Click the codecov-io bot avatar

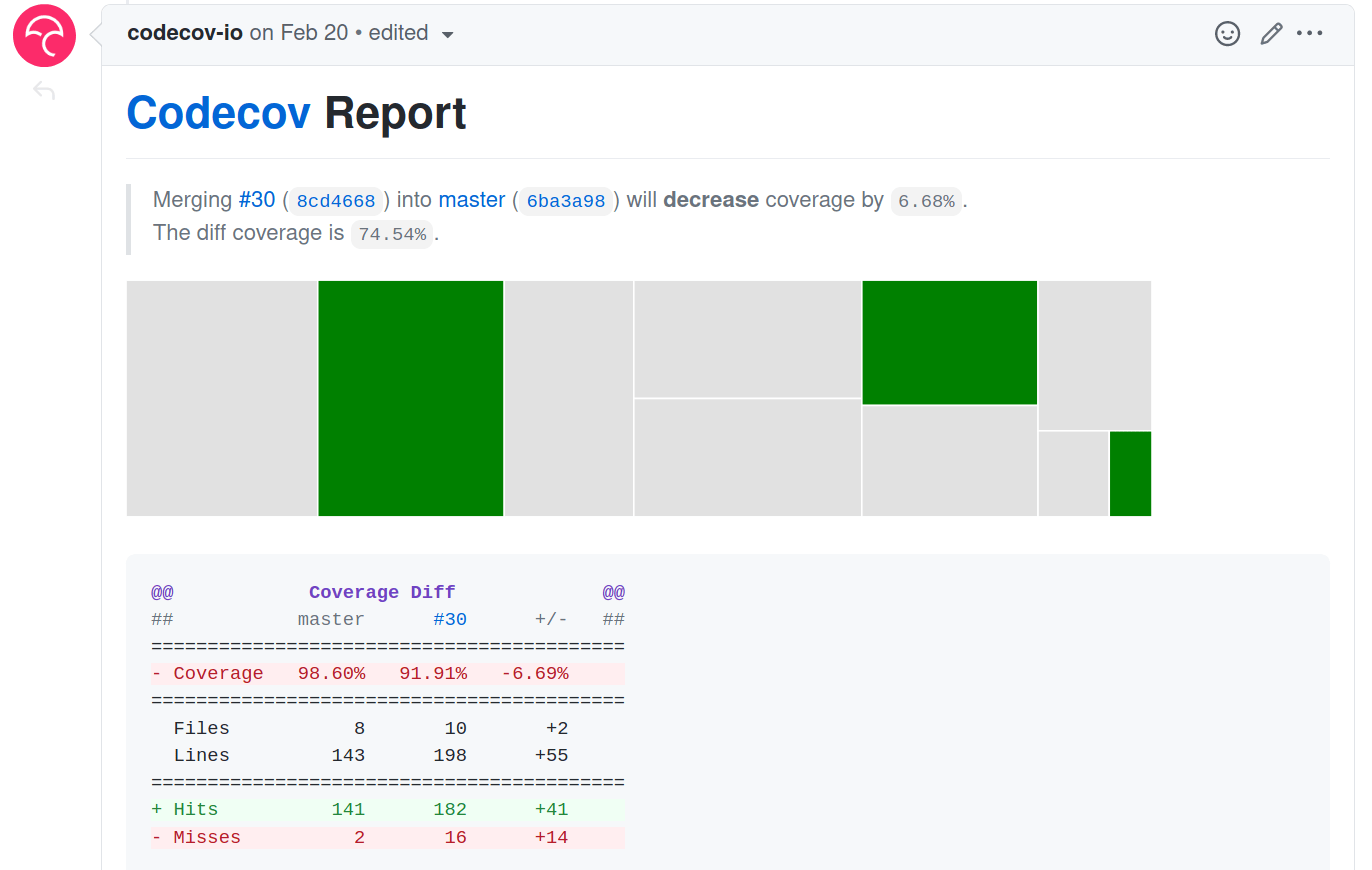pyautogui.click(x=44, y=35)
